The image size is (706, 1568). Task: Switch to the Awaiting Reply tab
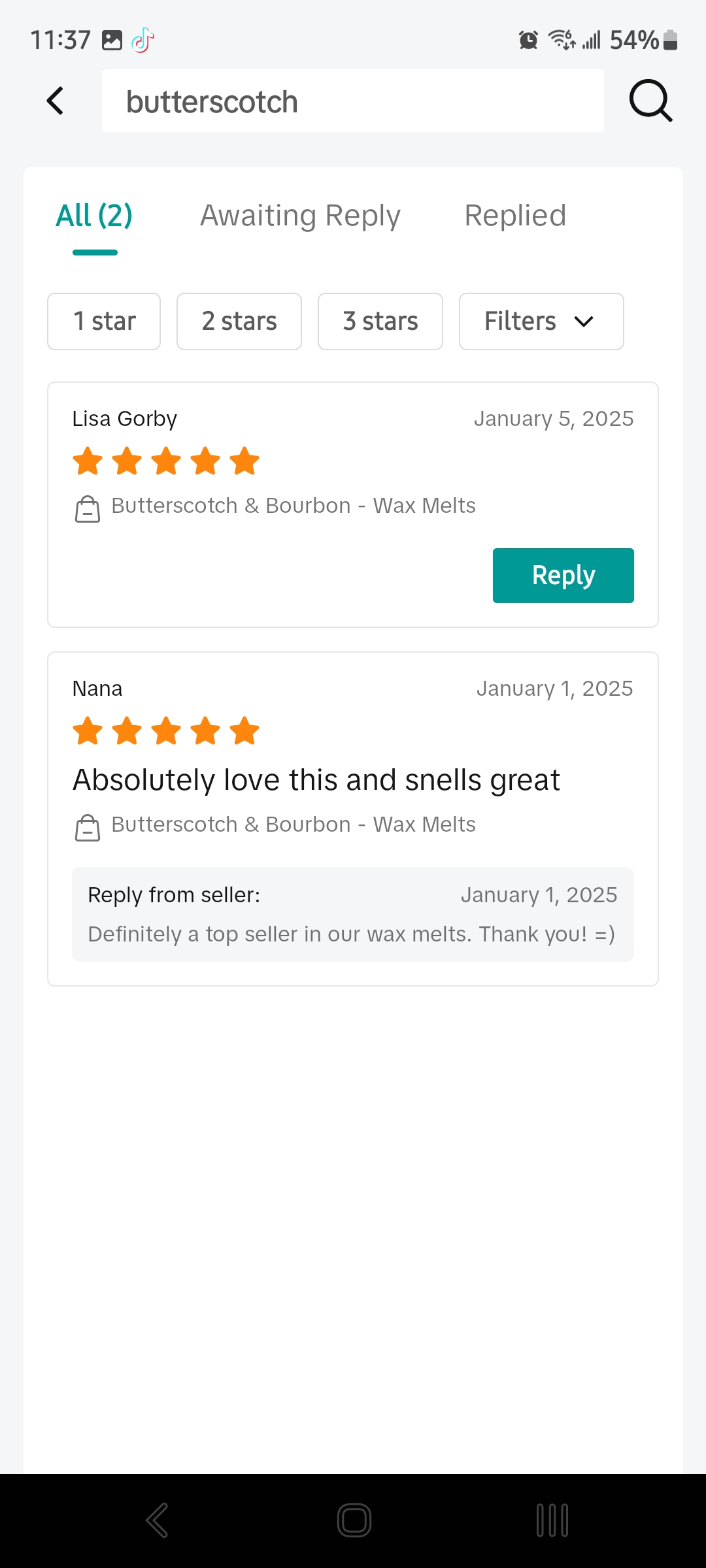point(300,216)
